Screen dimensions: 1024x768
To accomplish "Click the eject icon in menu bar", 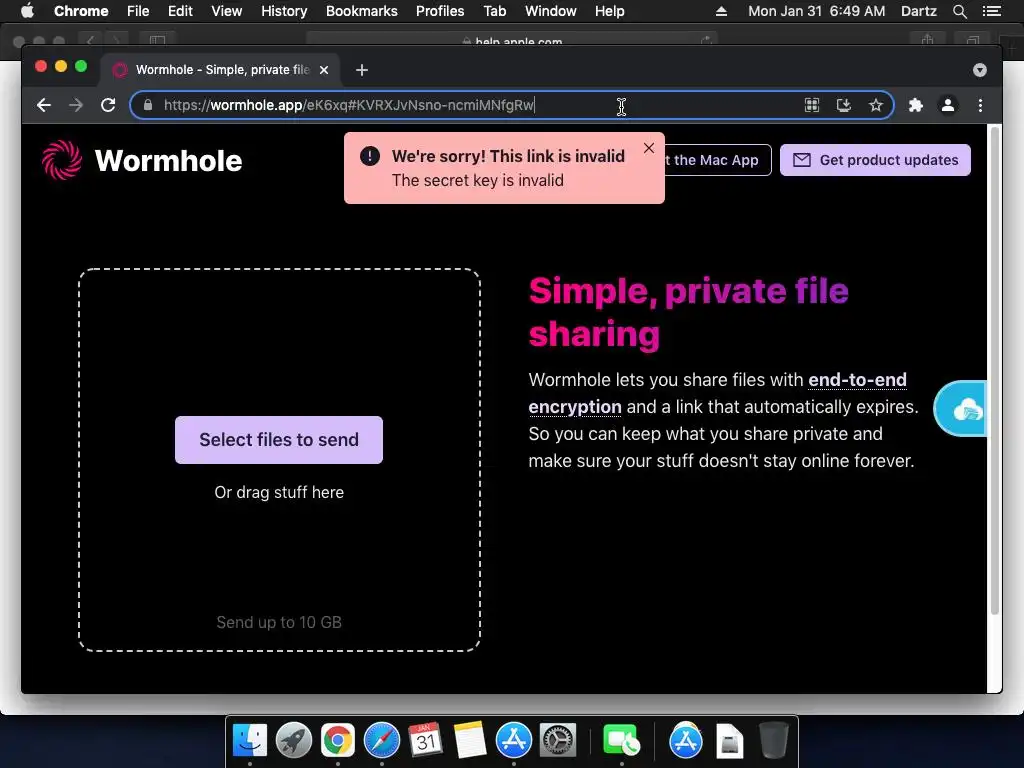I will pos(721,11).
